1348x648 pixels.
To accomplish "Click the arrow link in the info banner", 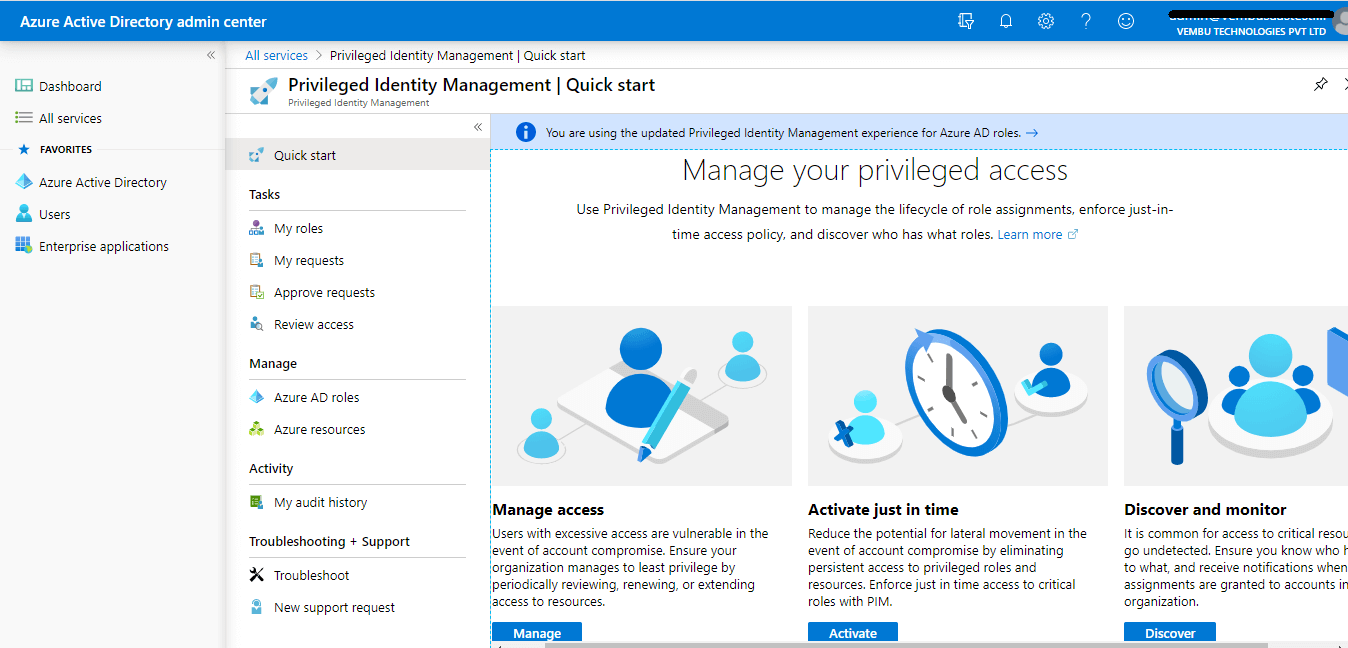I will 1032,132.
